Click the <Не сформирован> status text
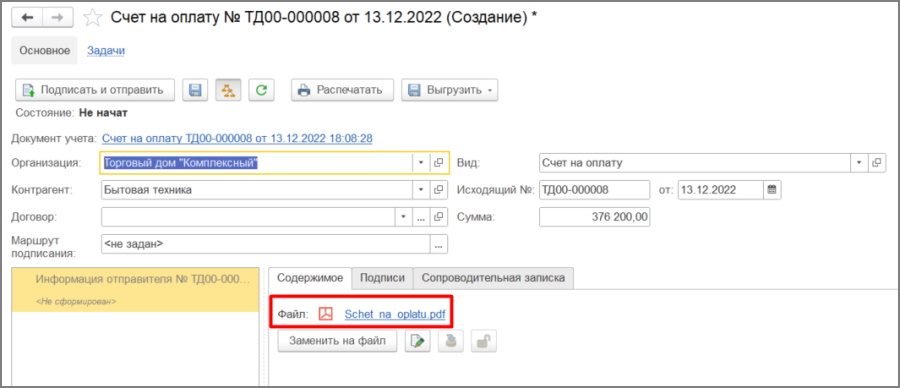Viewport: 900px width, 388px height. (76, 301)
